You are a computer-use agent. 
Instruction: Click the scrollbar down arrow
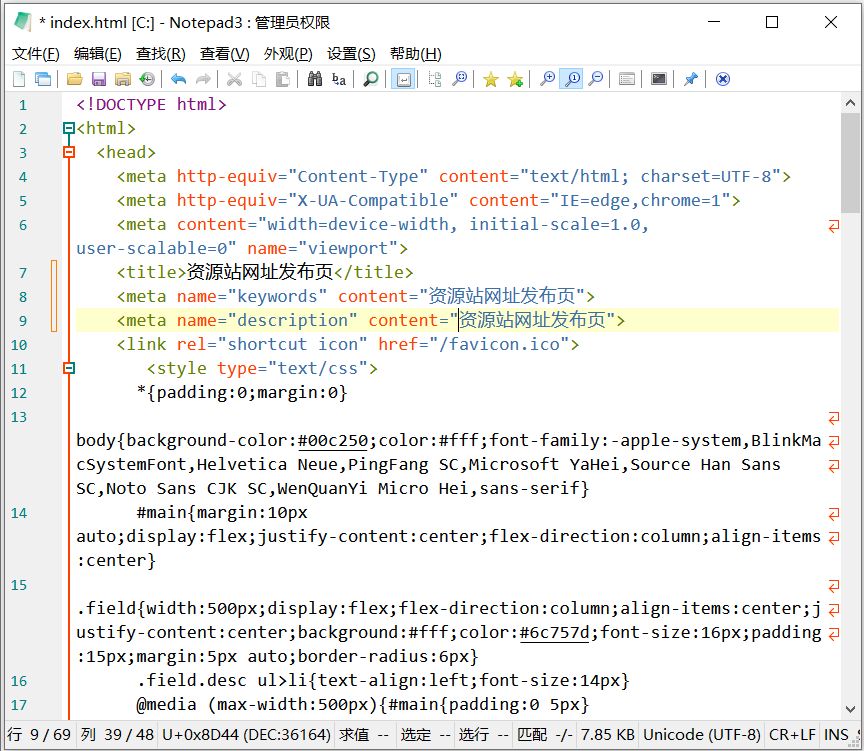click(850, 710)
